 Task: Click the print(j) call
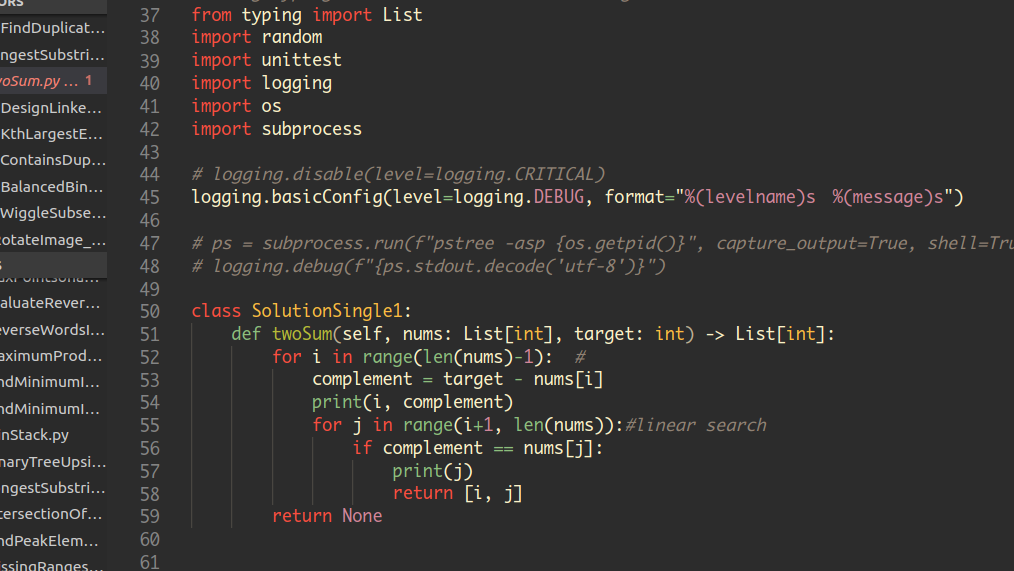(433, 471)
